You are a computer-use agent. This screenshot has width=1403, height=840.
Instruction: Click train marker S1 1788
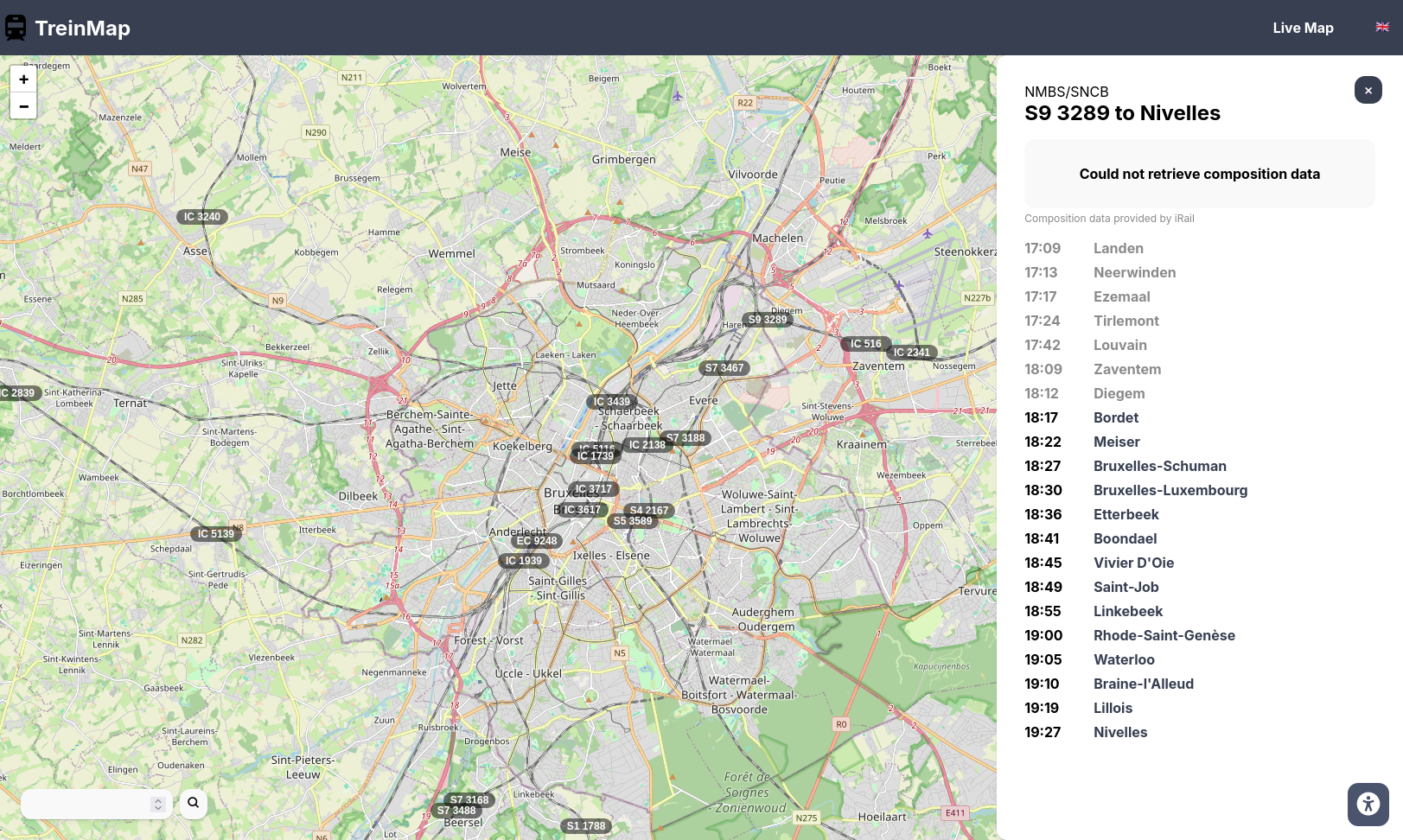click(x=585, y=826)
